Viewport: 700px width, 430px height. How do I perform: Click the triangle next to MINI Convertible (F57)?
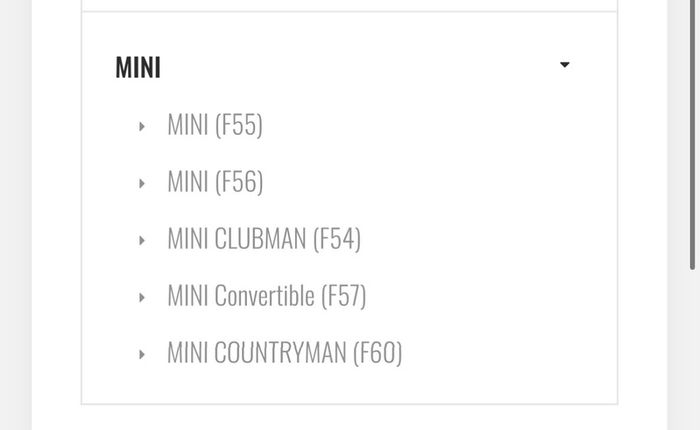(x=142, y=297)
